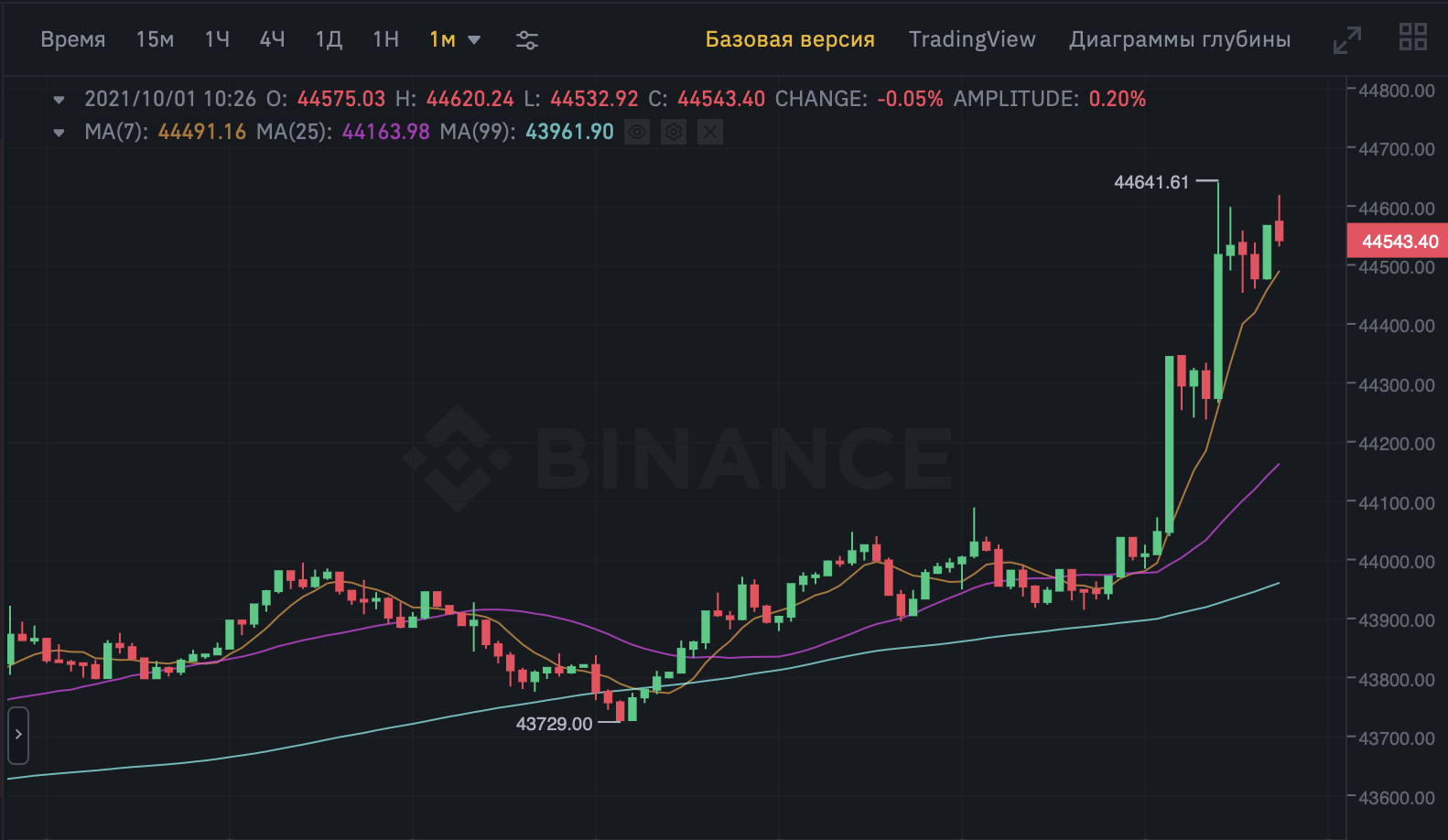This screenshot has height=840, width=1448.
Task: Switch to the TradingView chart tab
Action: click(971, 39)
